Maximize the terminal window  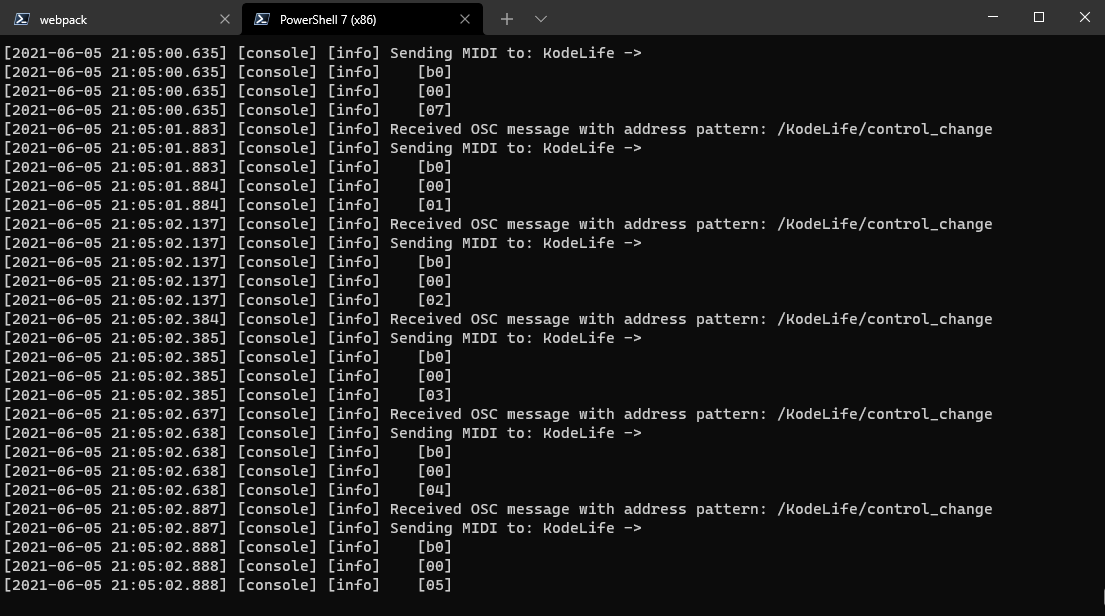click(x=1039, y=17)
